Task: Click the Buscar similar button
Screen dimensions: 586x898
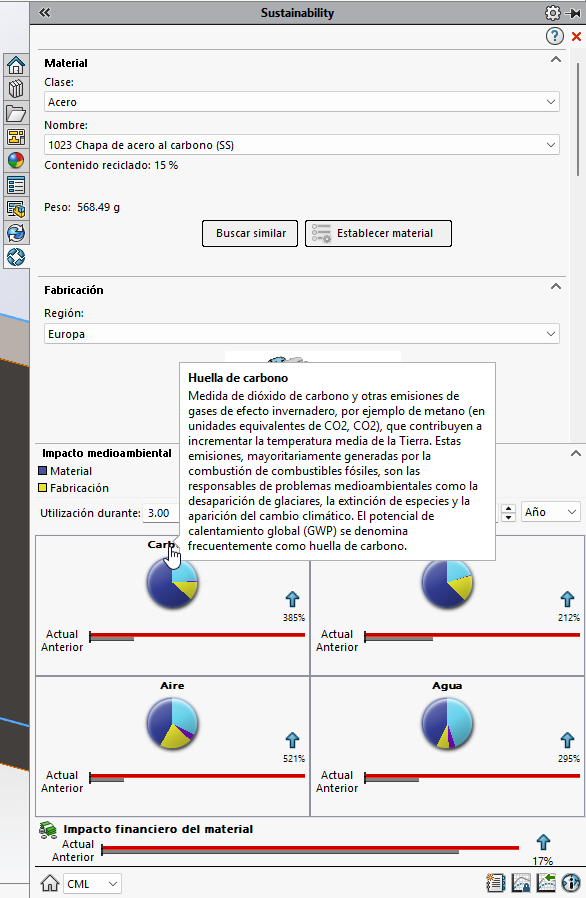Action: (250, 233)
